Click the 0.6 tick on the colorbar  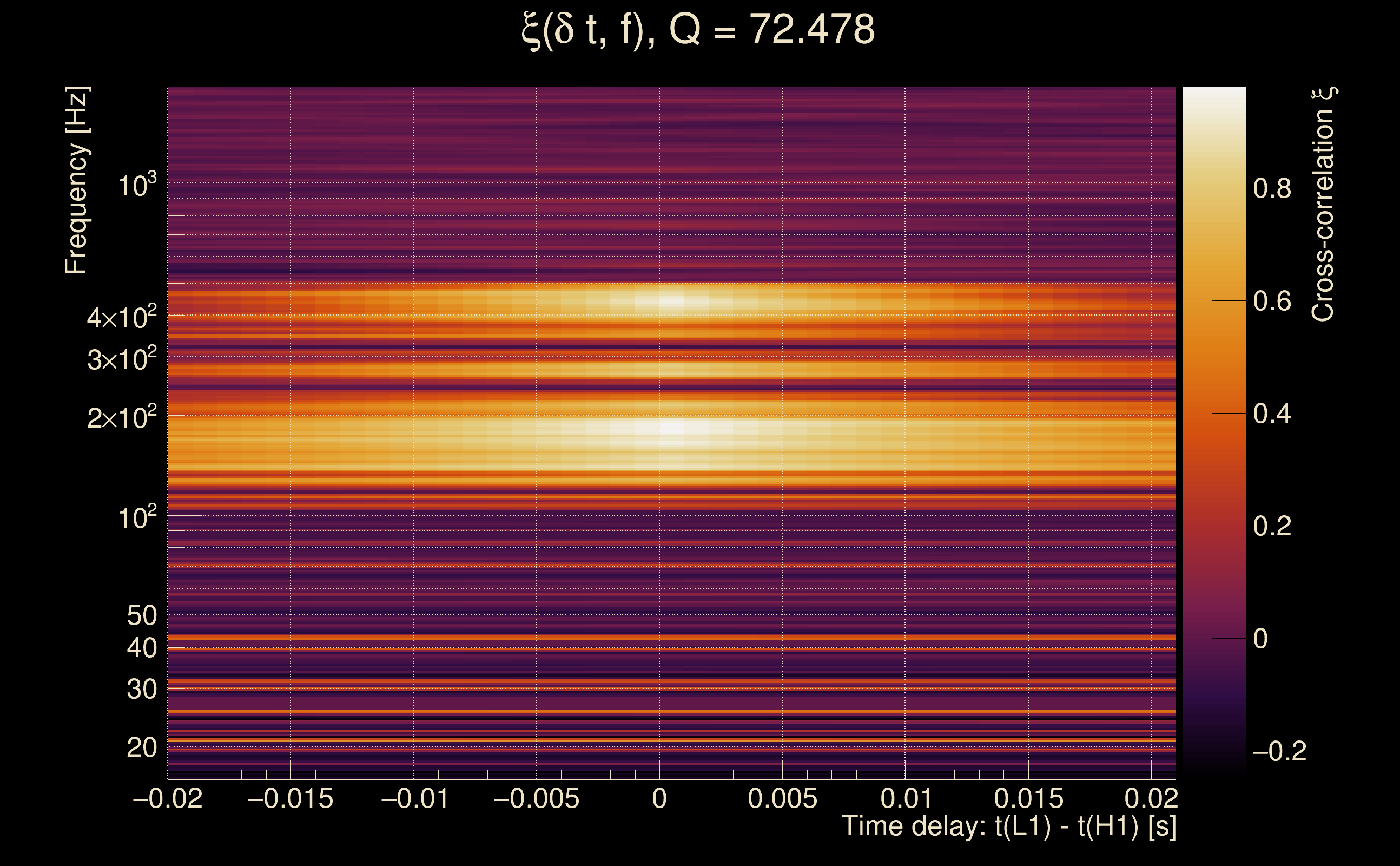(x=1272, y=301)
